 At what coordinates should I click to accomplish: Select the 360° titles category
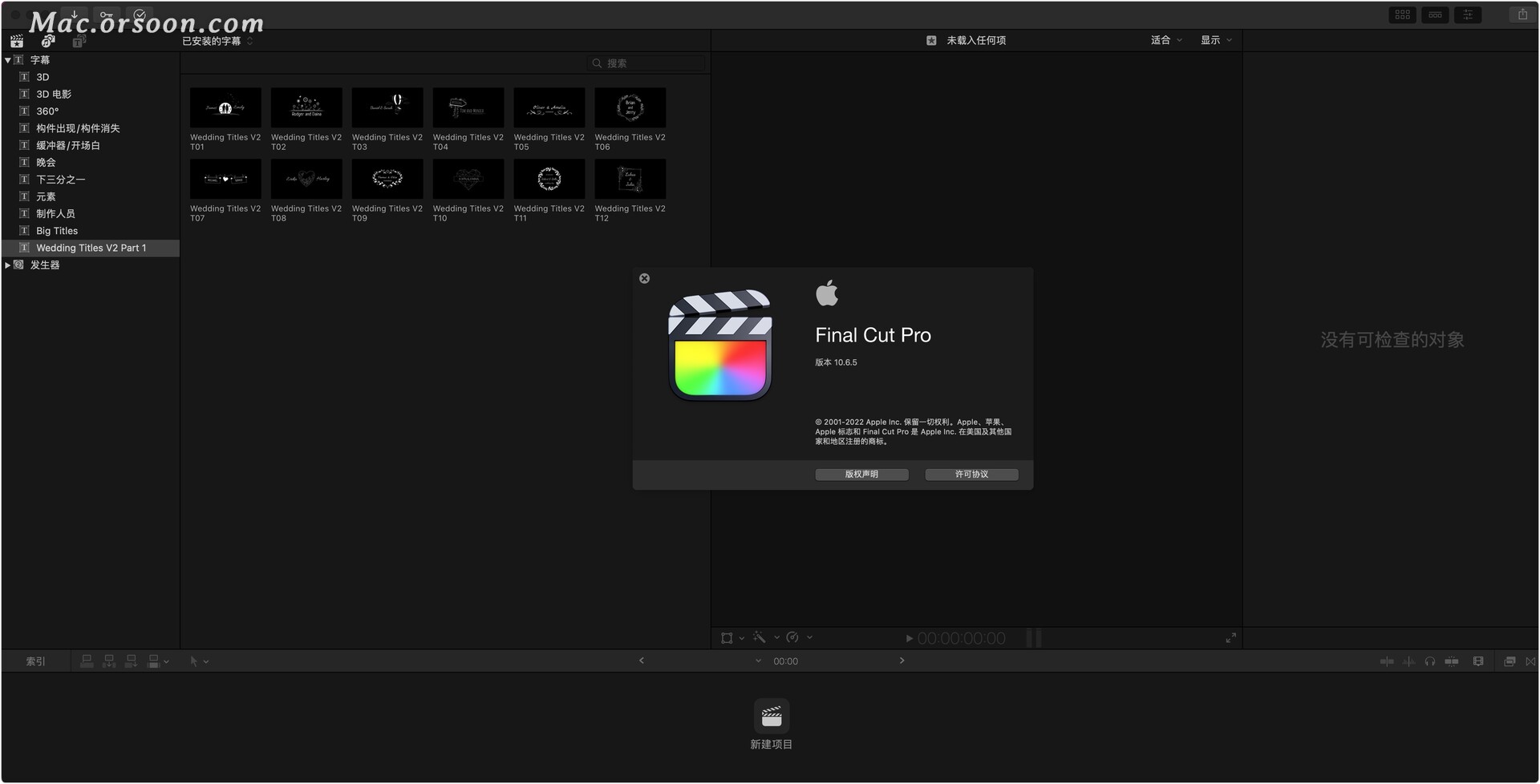[91, 111]
